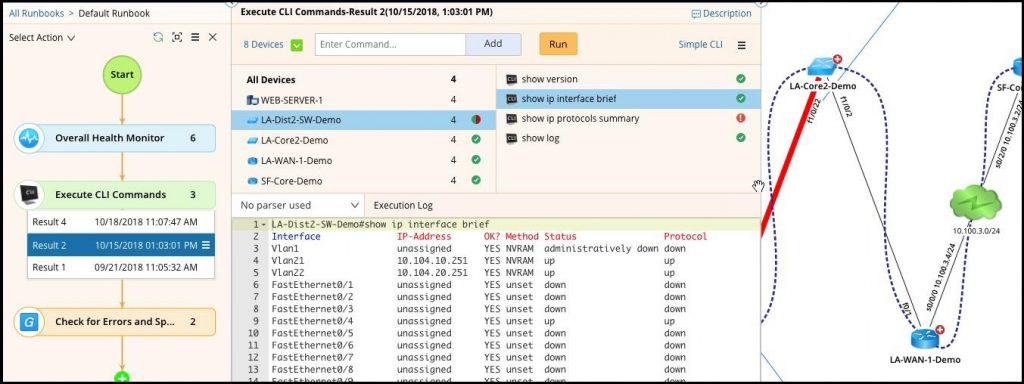Click the LA-Core2-Demo map label

click(x=822, y=86)
